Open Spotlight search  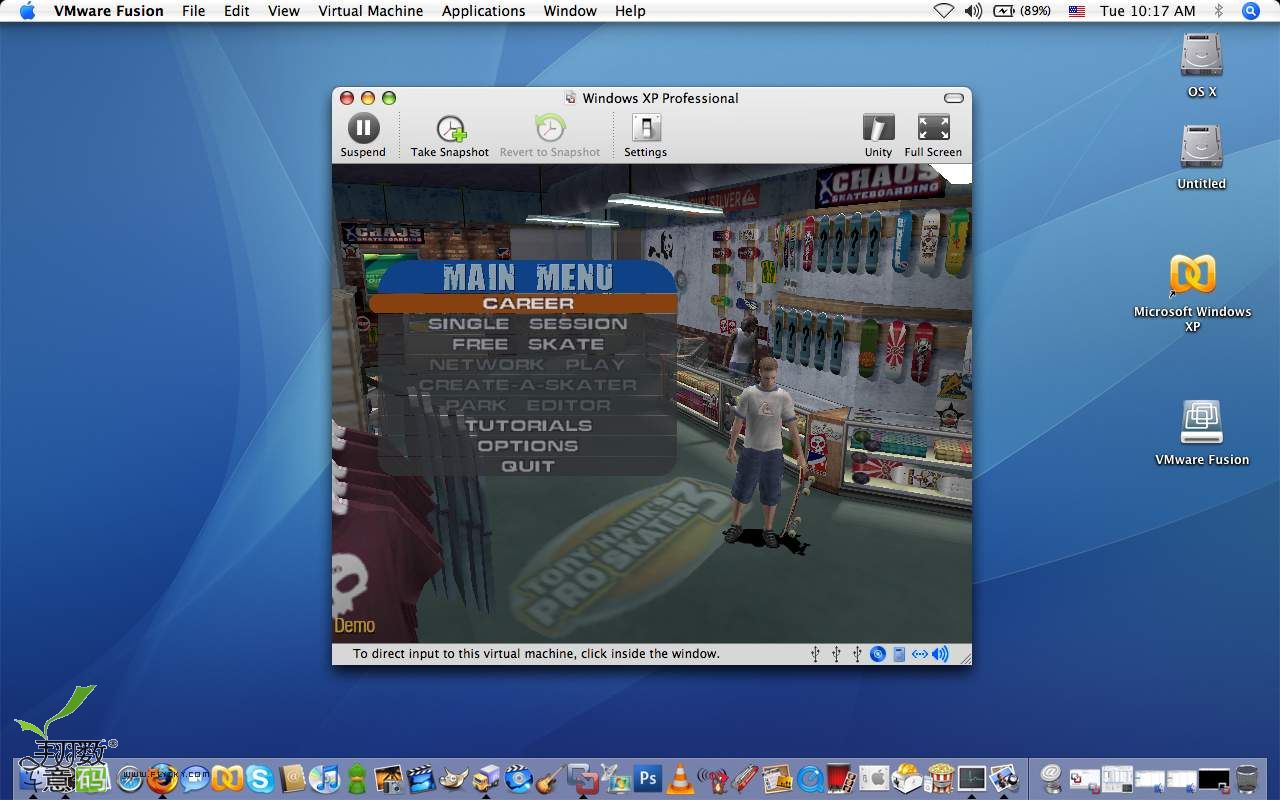pos(1251,11)
